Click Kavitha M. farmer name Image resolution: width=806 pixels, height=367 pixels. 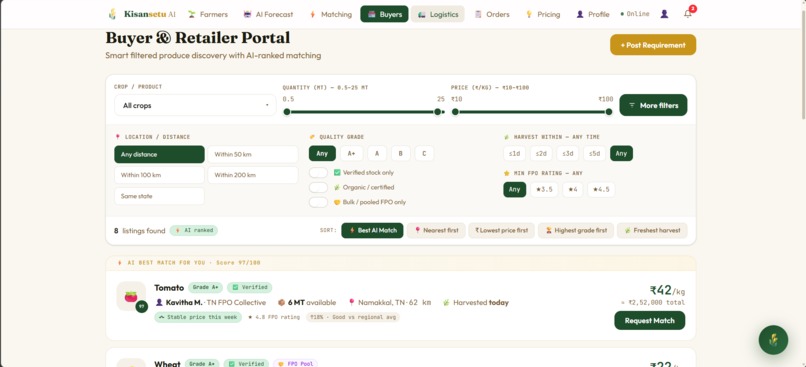tap(184, 303)
